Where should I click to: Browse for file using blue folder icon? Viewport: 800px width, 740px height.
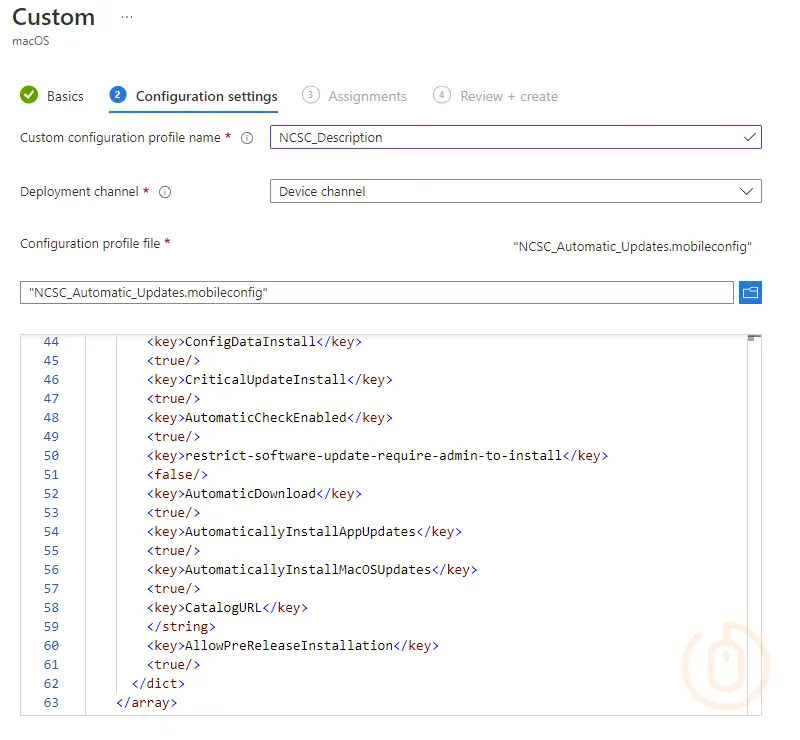(x=750, y=292)
